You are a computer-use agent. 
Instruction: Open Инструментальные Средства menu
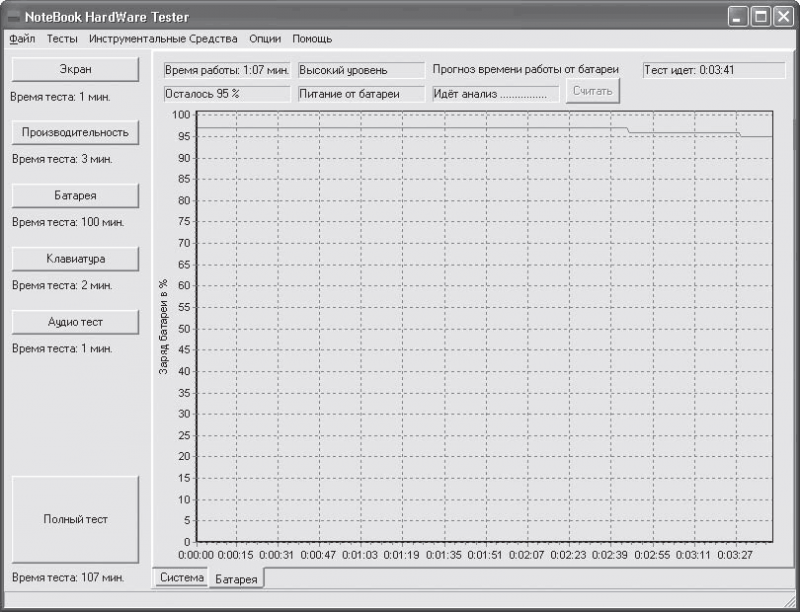pos(163,39)
